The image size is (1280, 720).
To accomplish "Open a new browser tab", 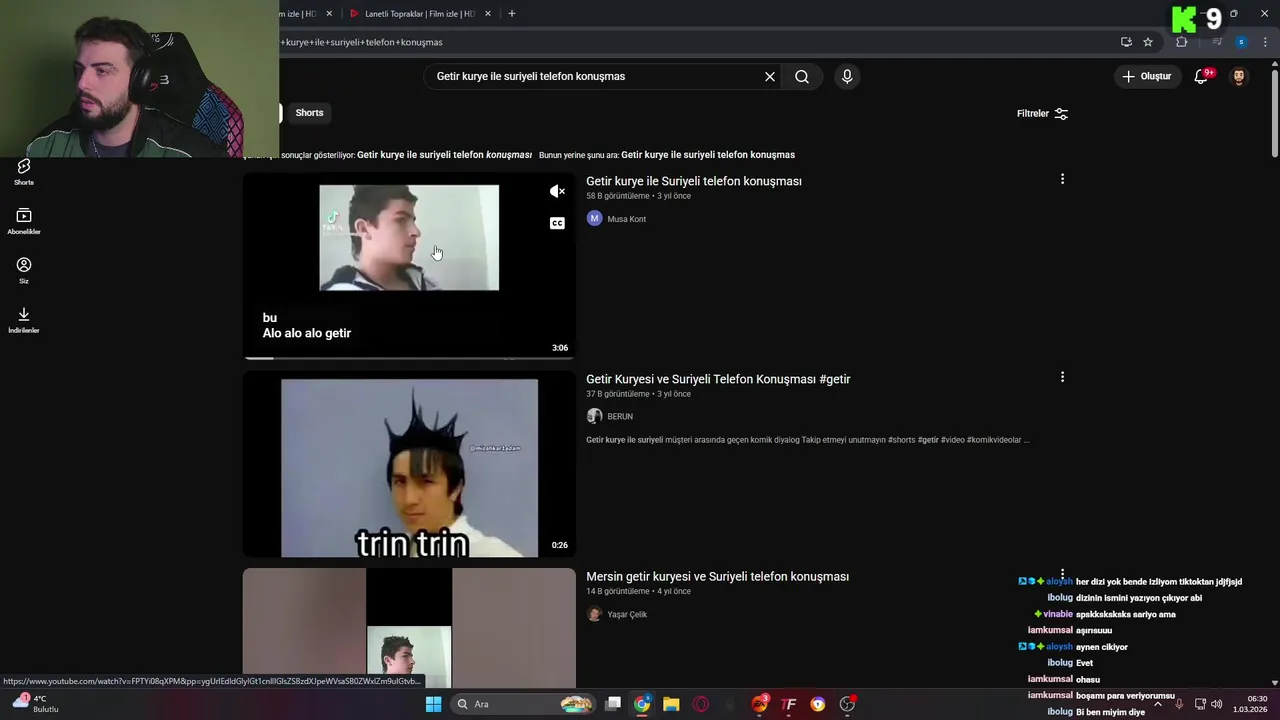I will pyautogui.click(x=512, y=14).
